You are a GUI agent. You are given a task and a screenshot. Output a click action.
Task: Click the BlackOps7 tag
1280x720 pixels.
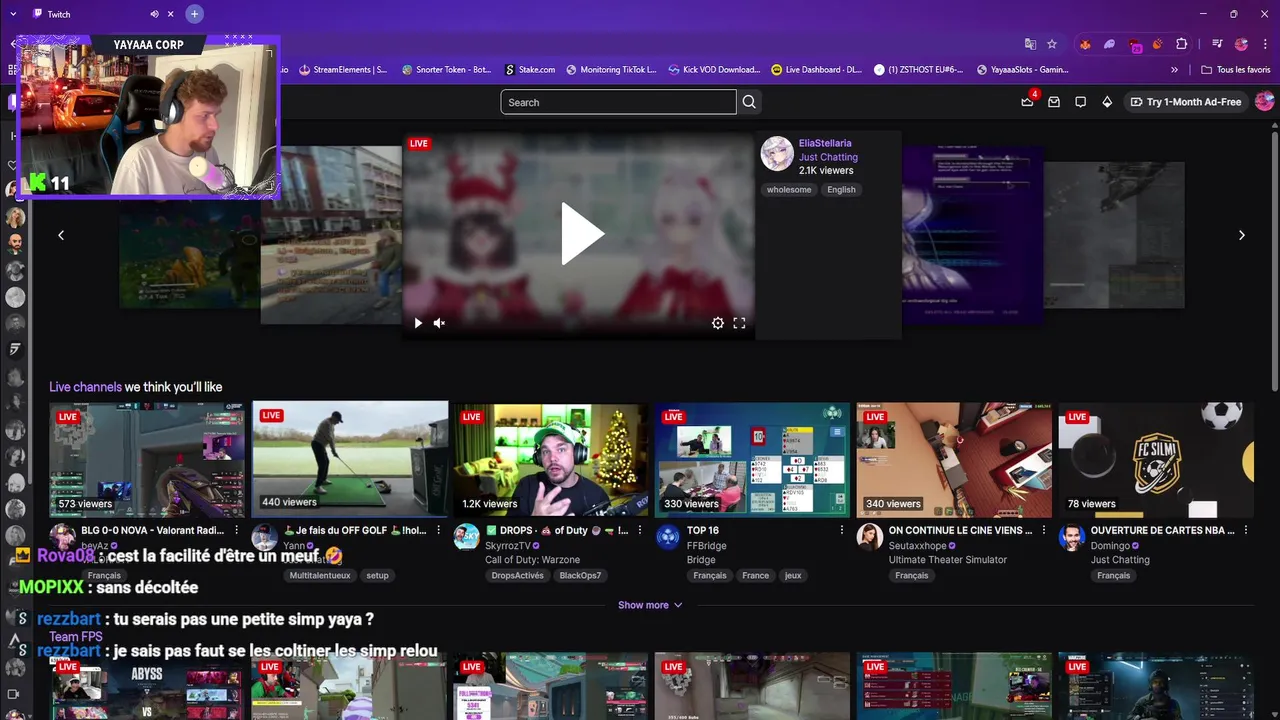click(580, 575)
